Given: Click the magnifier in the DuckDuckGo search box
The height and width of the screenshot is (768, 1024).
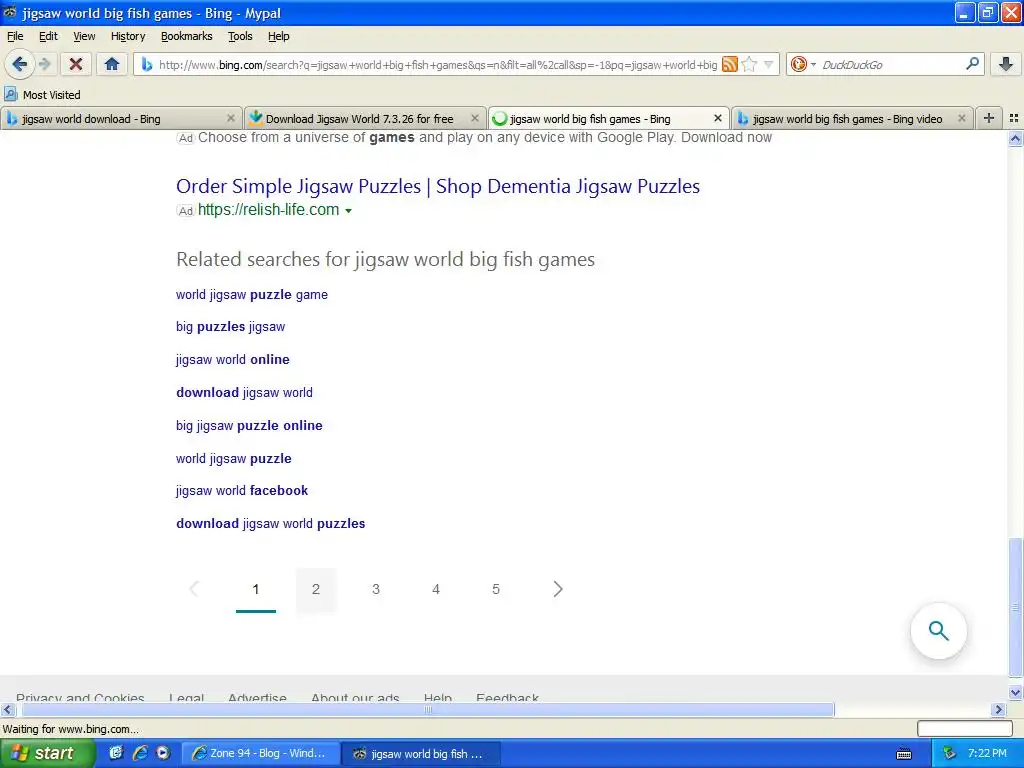Looking at the screenshot, I should (972, 64).
